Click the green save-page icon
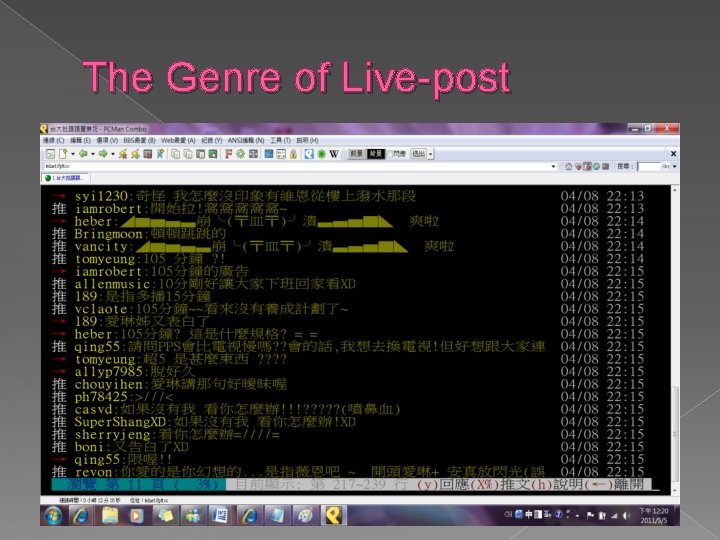 coord(213,154)
